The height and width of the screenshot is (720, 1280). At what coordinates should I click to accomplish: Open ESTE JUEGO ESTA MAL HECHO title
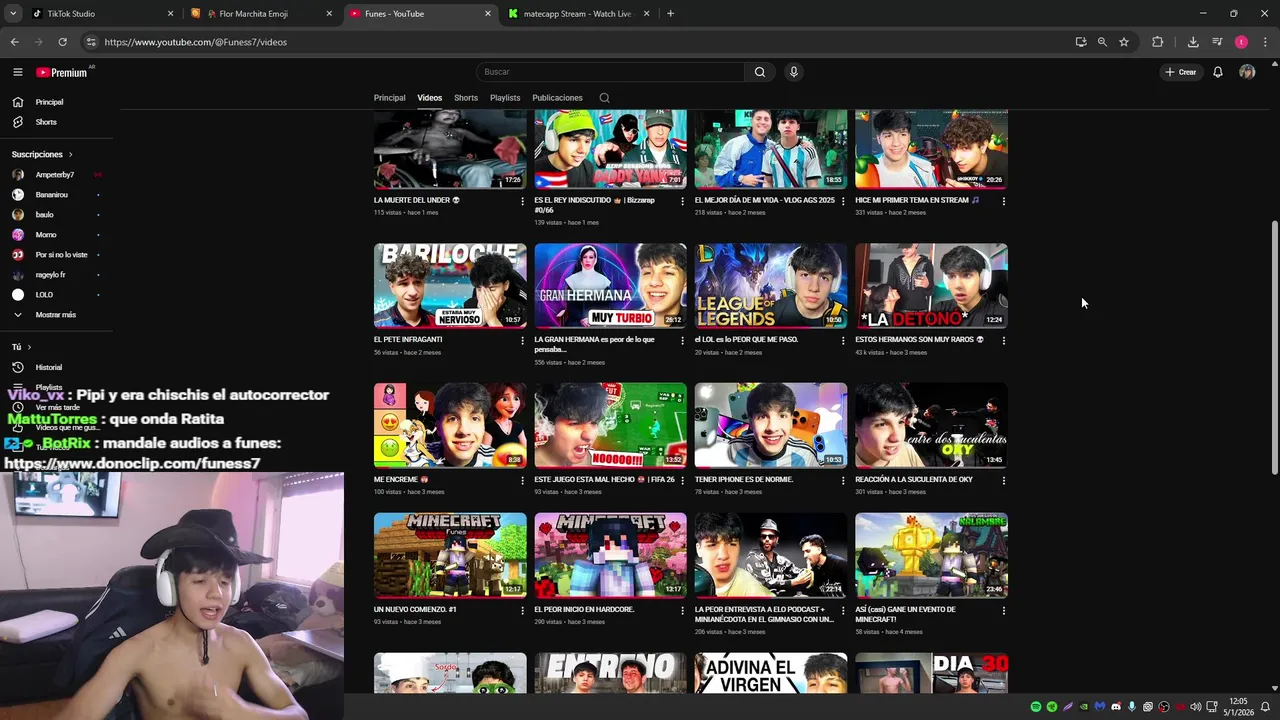click(605, 480)
